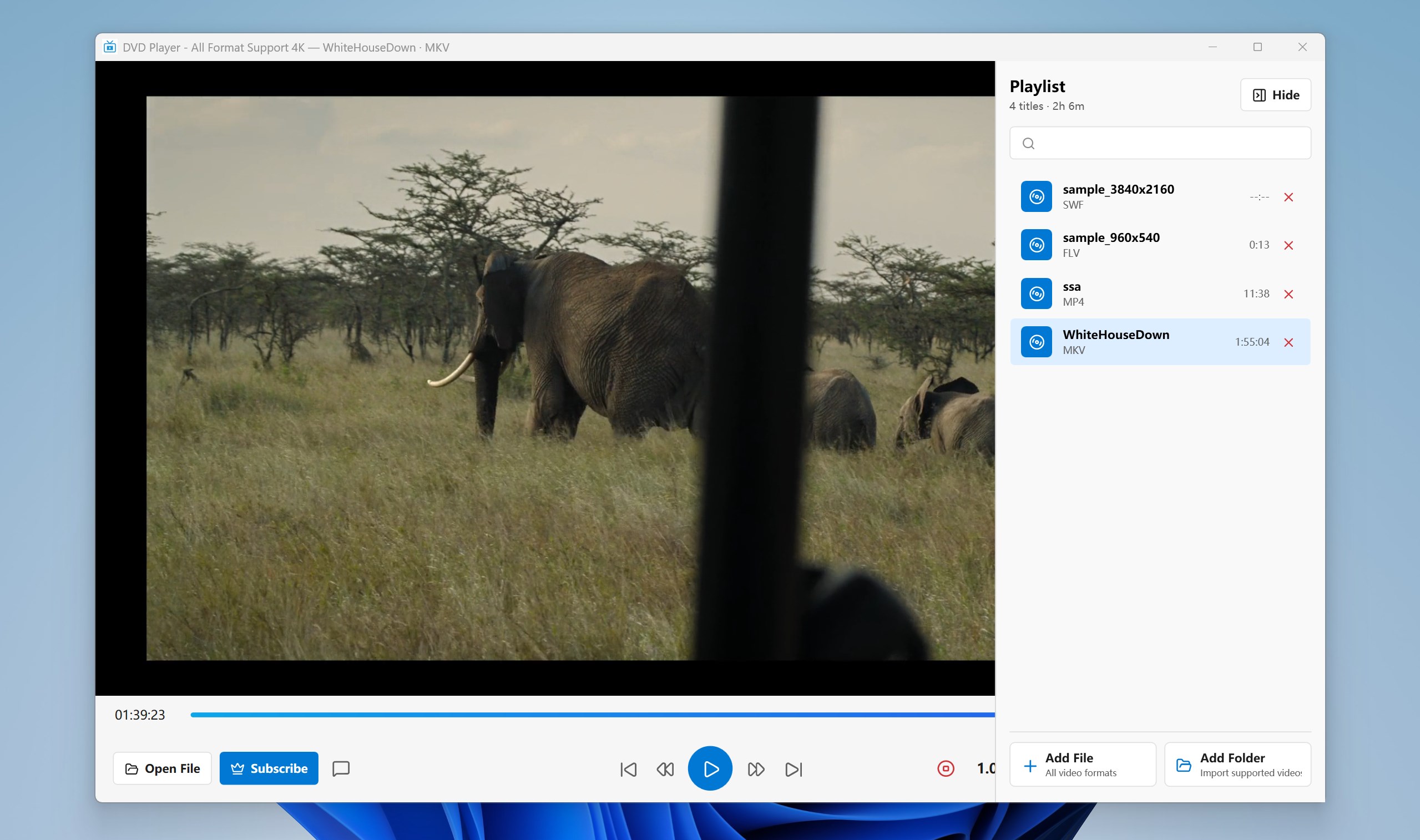This screenshot has width=1420, height=840.
Task: Remove sample_960x540 from playlist
Action: coord(1288,245)
